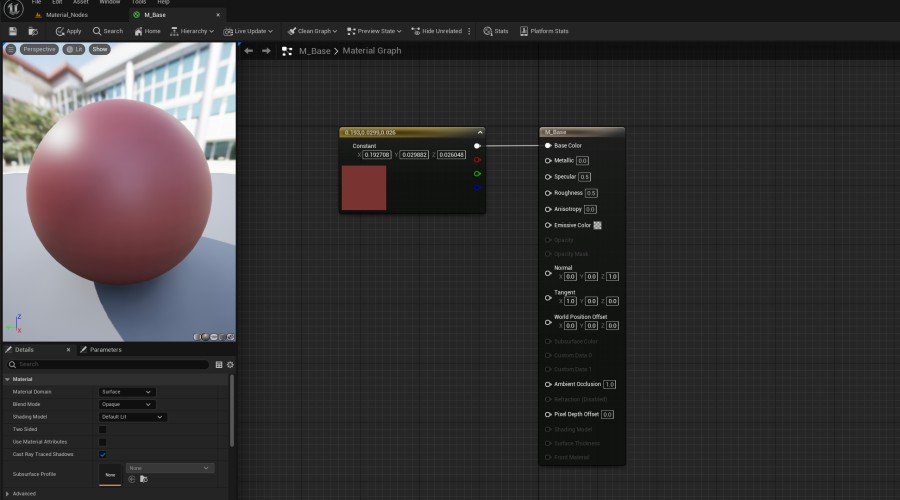Open the Live Update dropdown
This screenshot has width=900, height=500.
click(248, 31)
